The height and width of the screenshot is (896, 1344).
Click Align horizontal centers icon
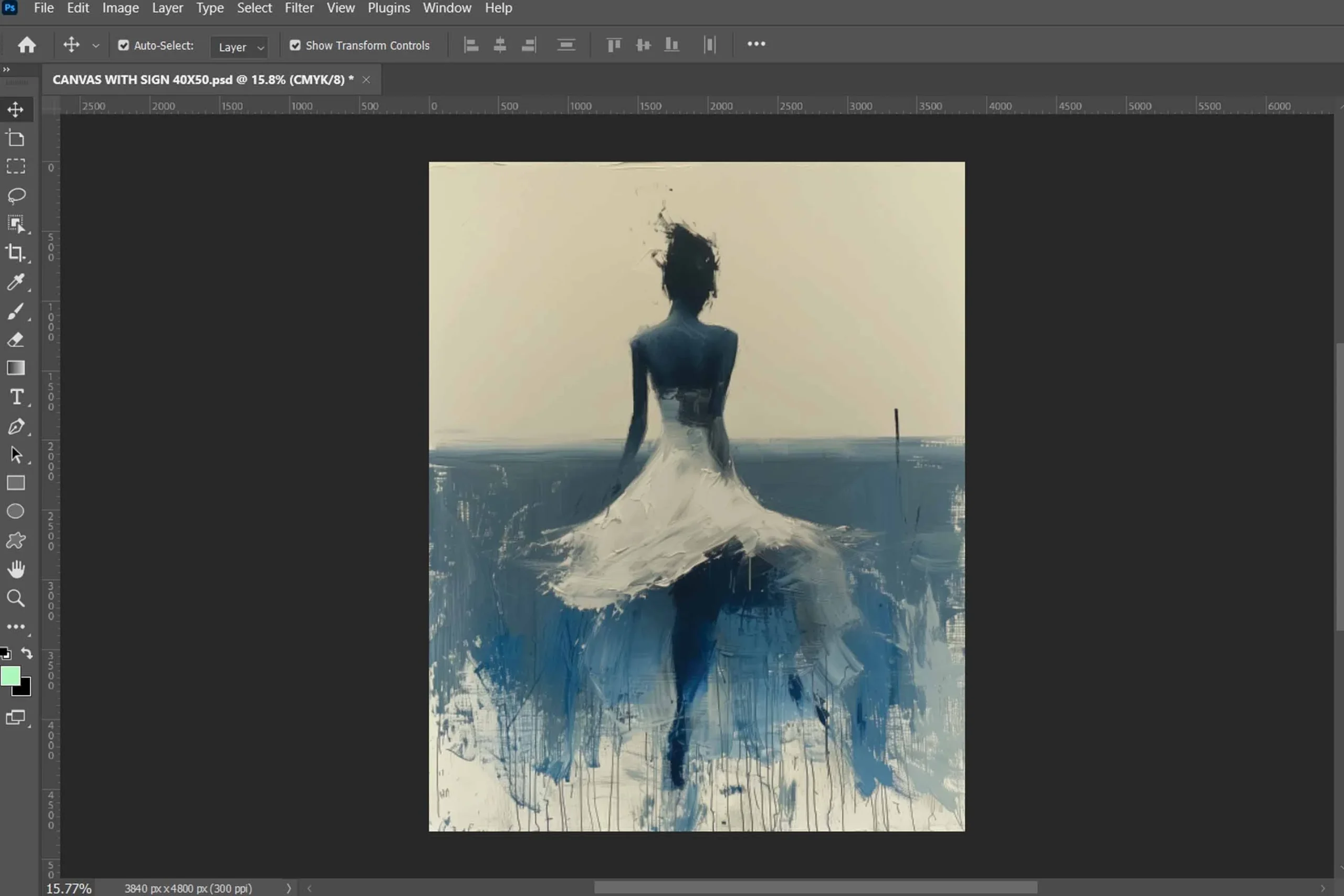point(500,45)
